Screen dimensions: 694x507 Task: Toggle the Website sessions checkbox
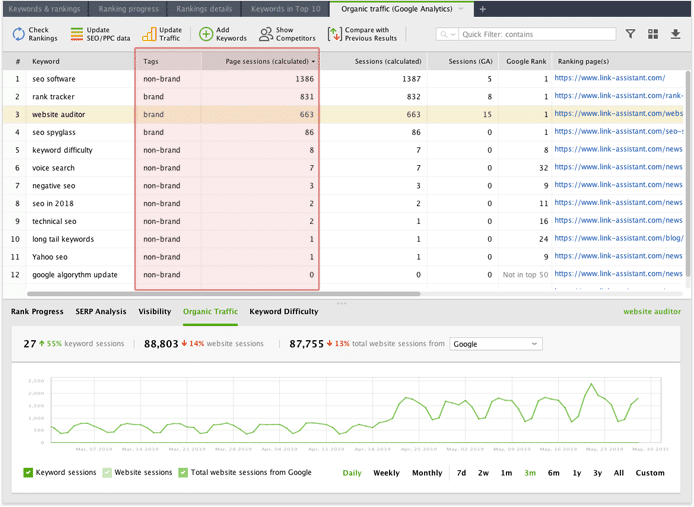click(107, 472)
